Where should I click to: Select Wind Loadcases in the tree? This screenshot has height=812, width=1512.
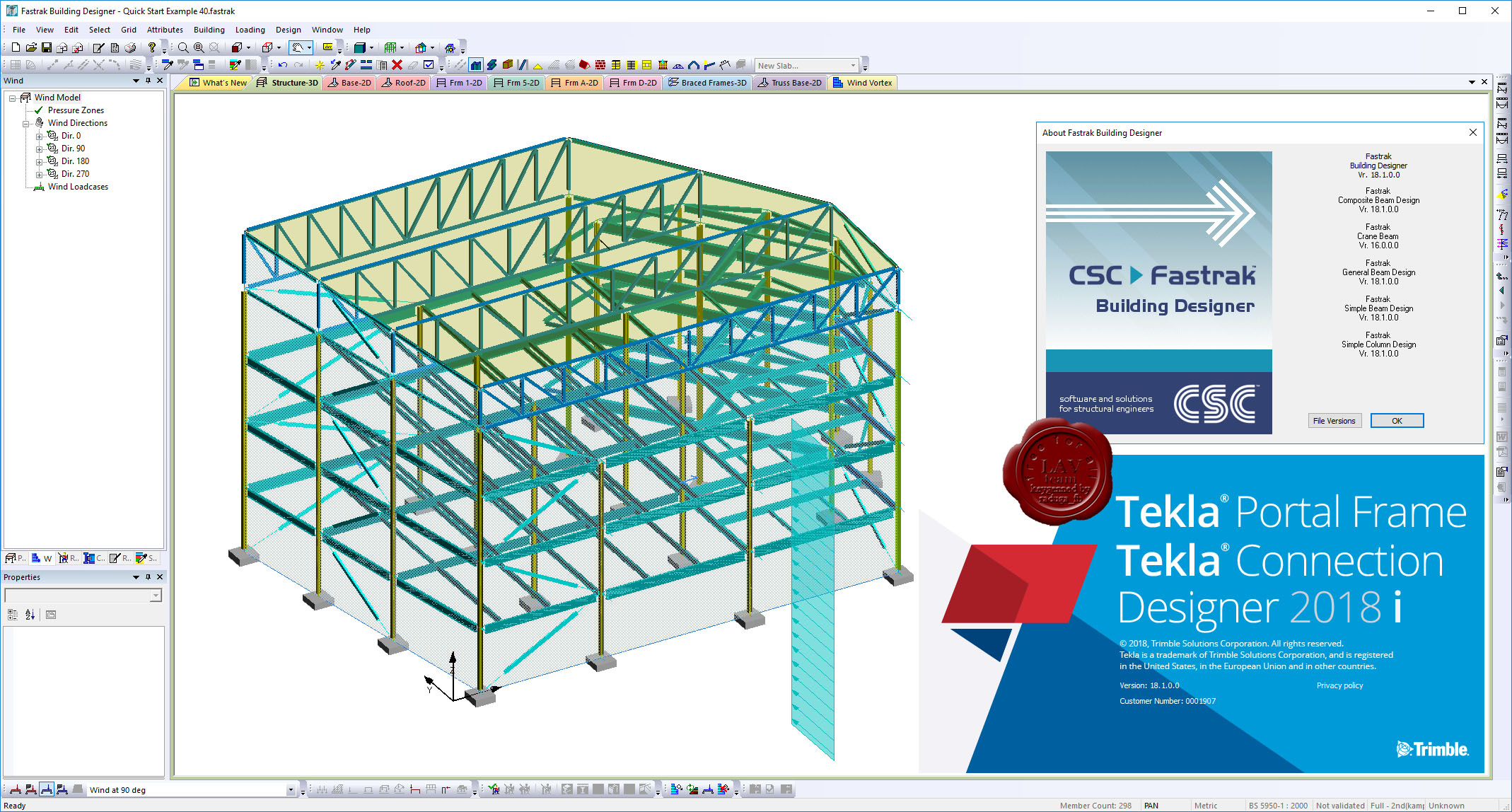pos(78,187)
